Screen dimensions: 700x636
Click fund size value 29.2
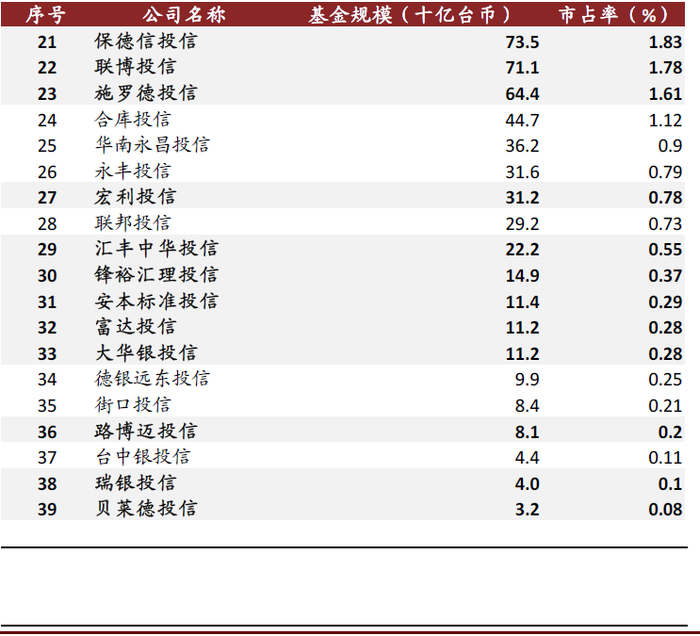click(522, 224)
